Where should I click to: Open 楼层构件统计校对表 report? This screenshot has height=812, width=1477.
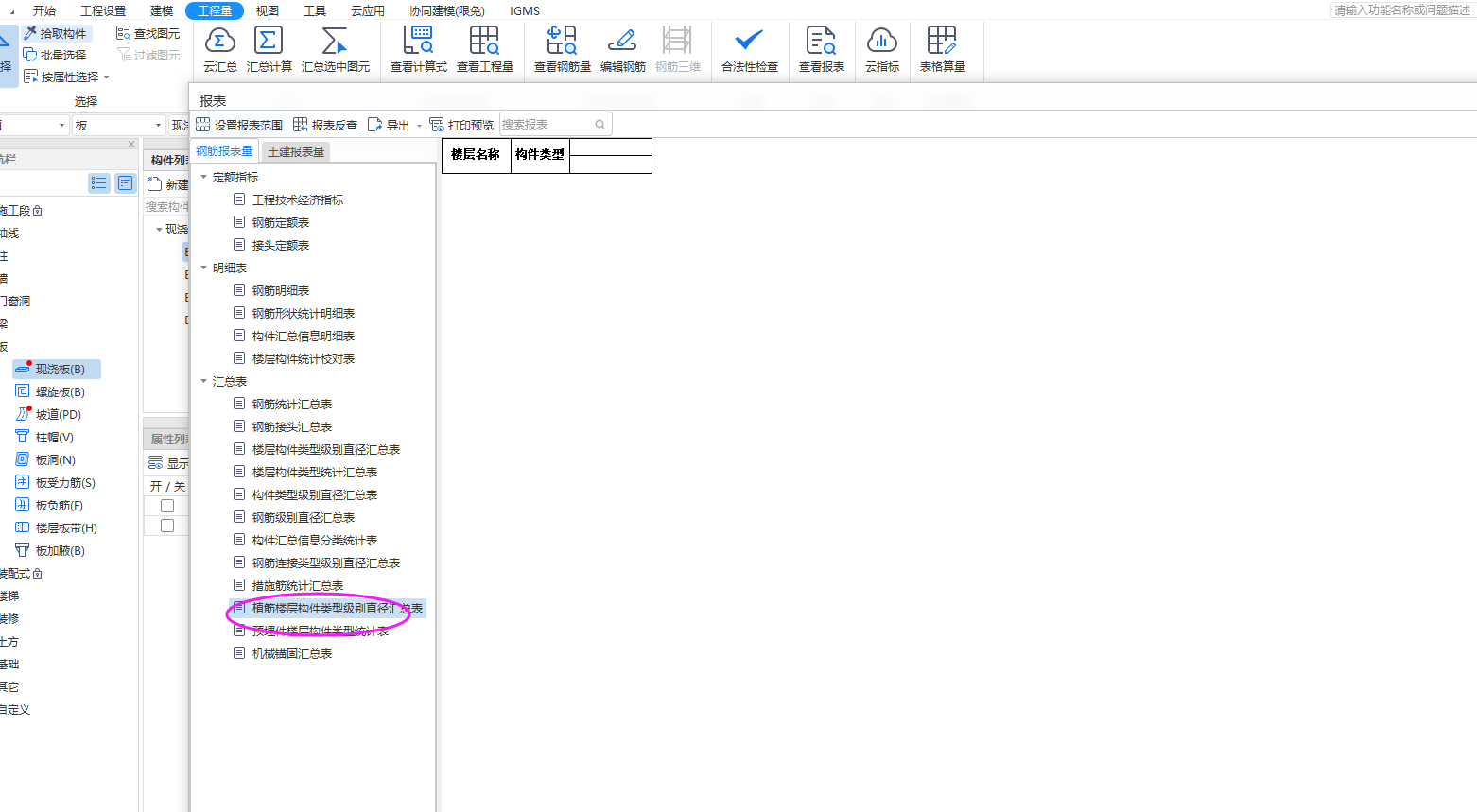click(304, 358)
